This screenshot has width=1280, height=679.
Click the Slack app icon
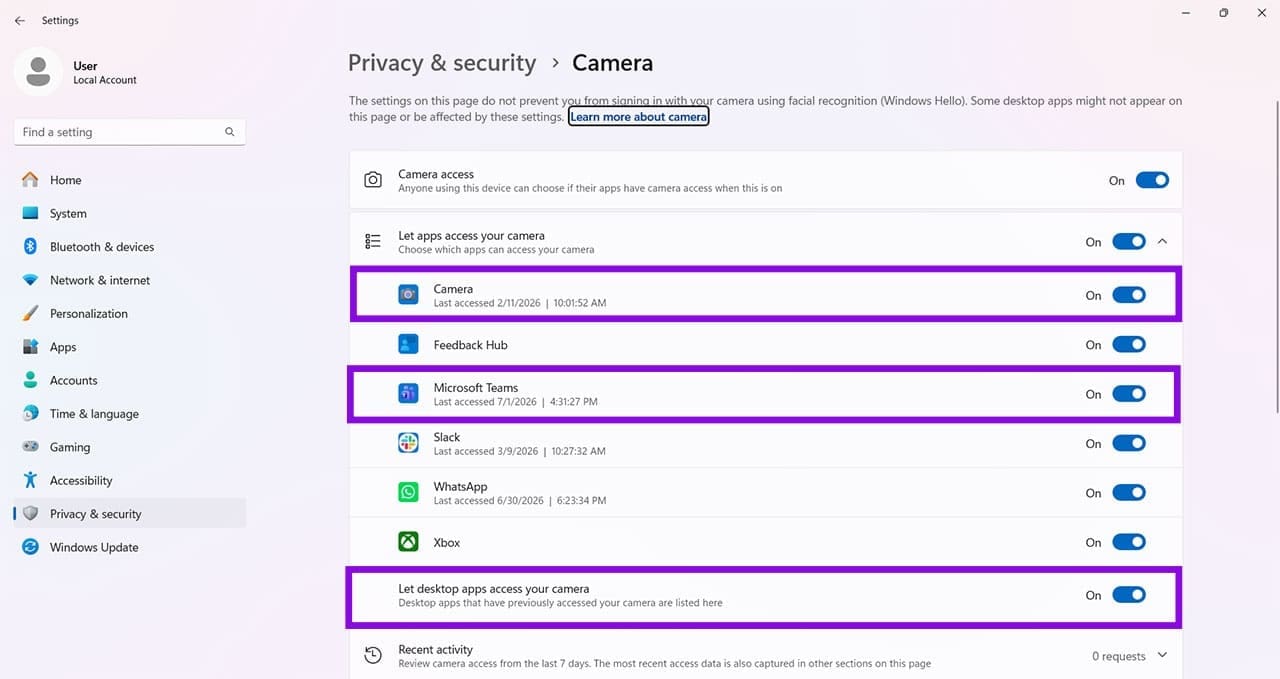pos(408,443)
